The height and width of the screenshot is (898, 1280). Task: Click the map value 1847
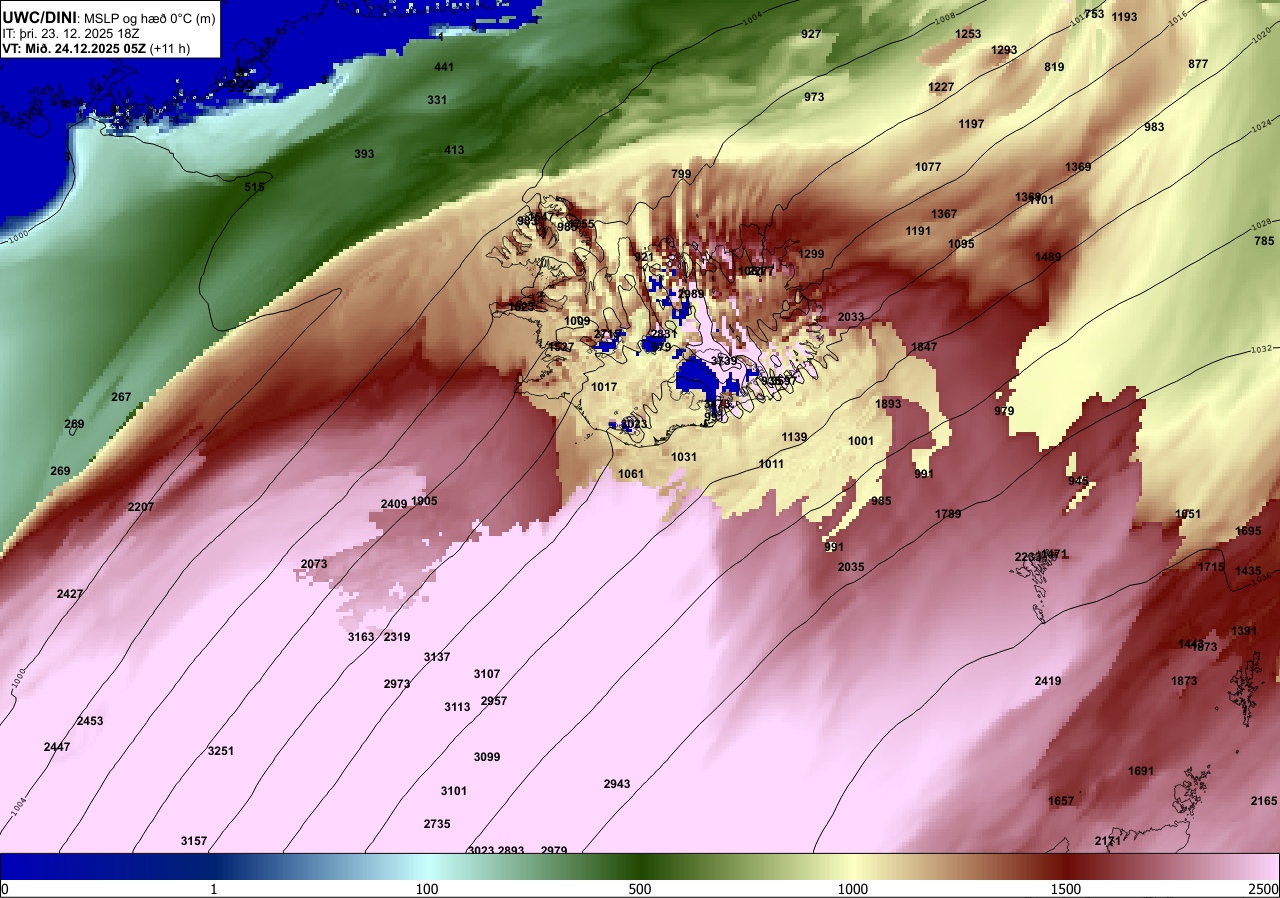(924, 347)
